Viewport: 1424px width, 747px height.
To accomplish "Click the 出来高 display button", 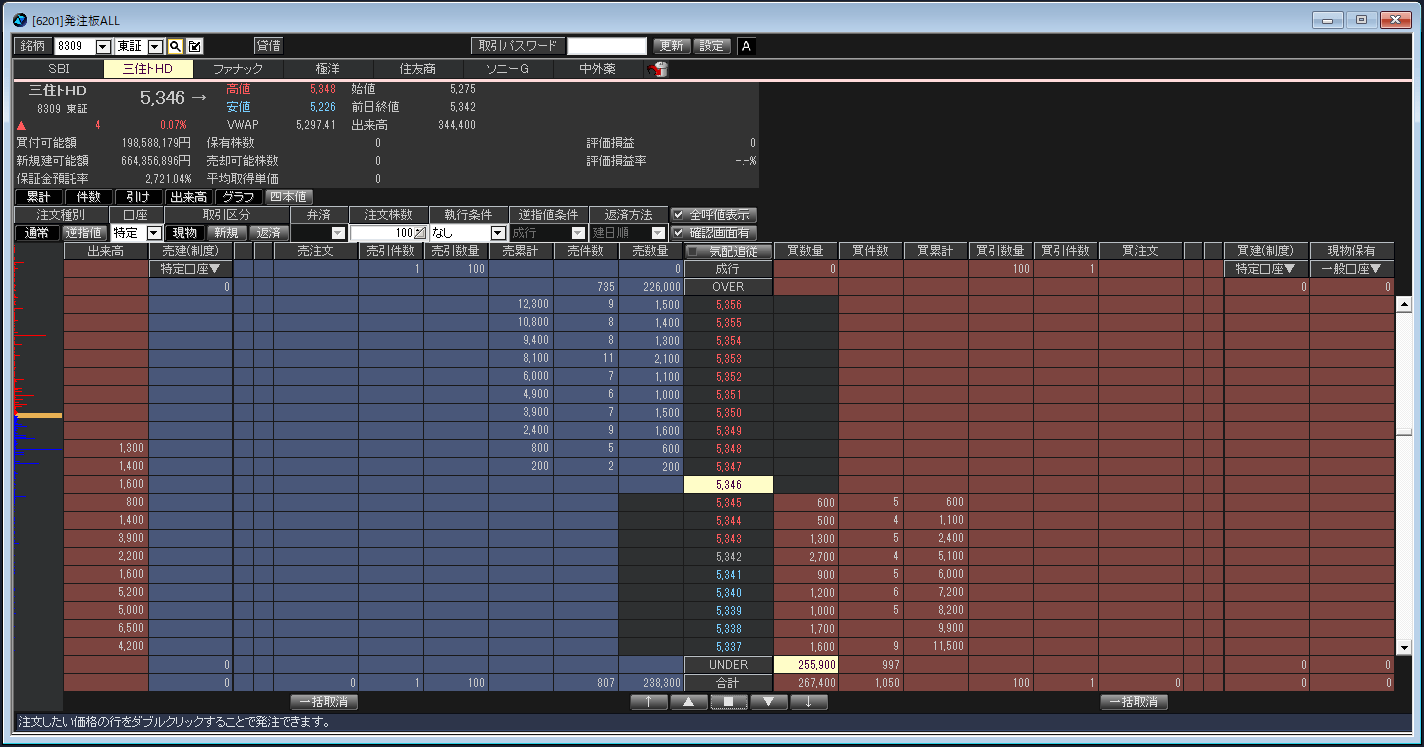I will pyautogui.click(x=188, y=197).
